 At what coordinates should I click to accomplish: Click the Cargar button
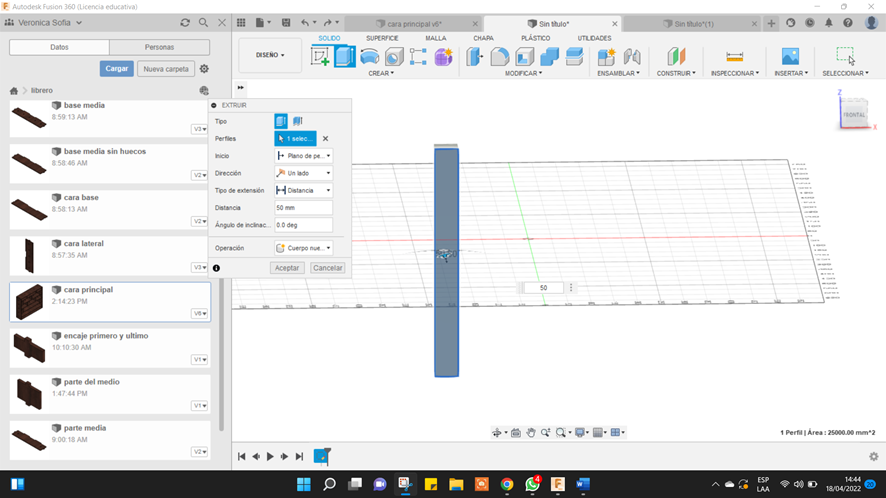point(116,68)
